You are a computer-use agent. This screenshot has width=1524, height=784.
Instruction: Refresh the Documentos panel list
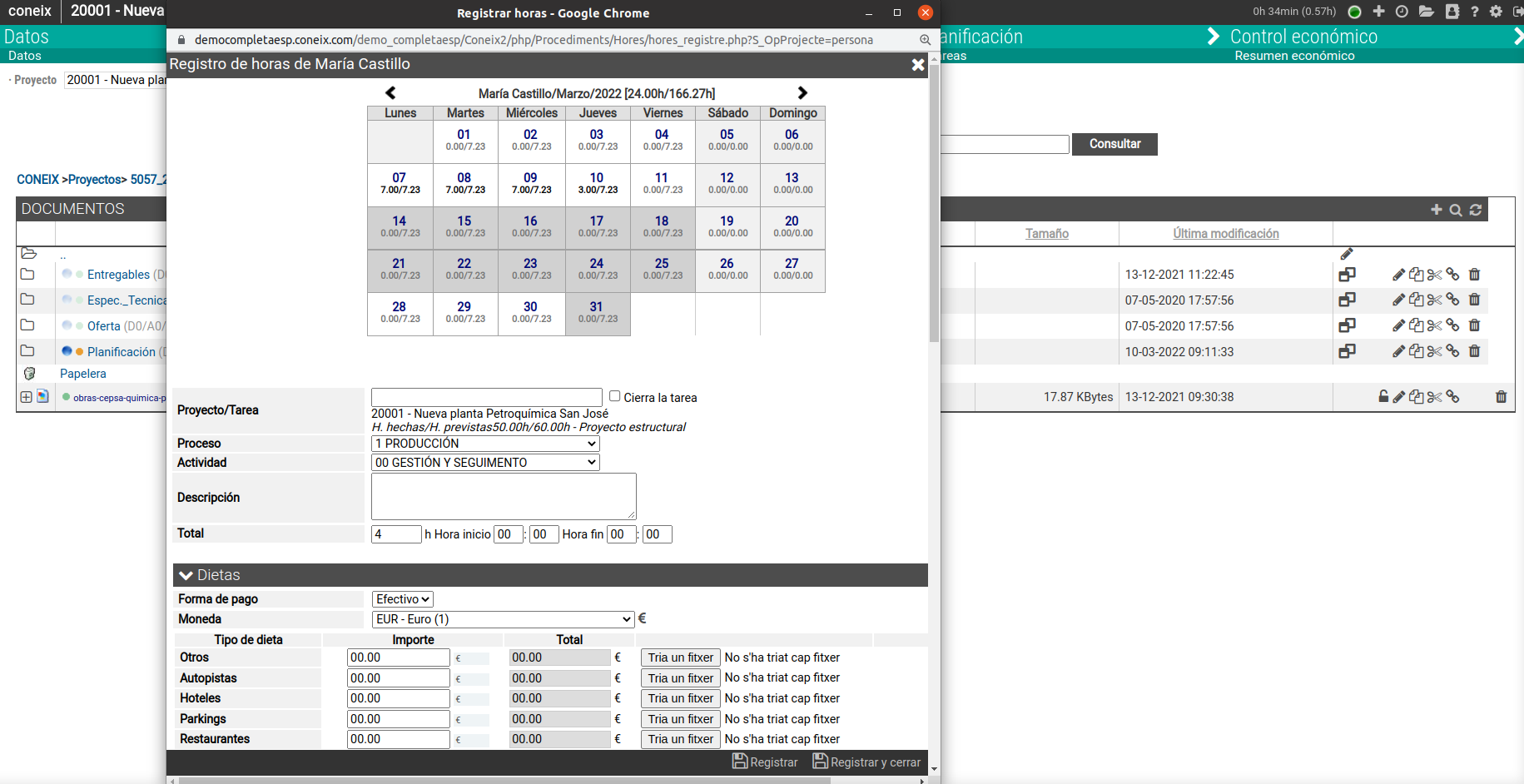tap(1476, 210)
